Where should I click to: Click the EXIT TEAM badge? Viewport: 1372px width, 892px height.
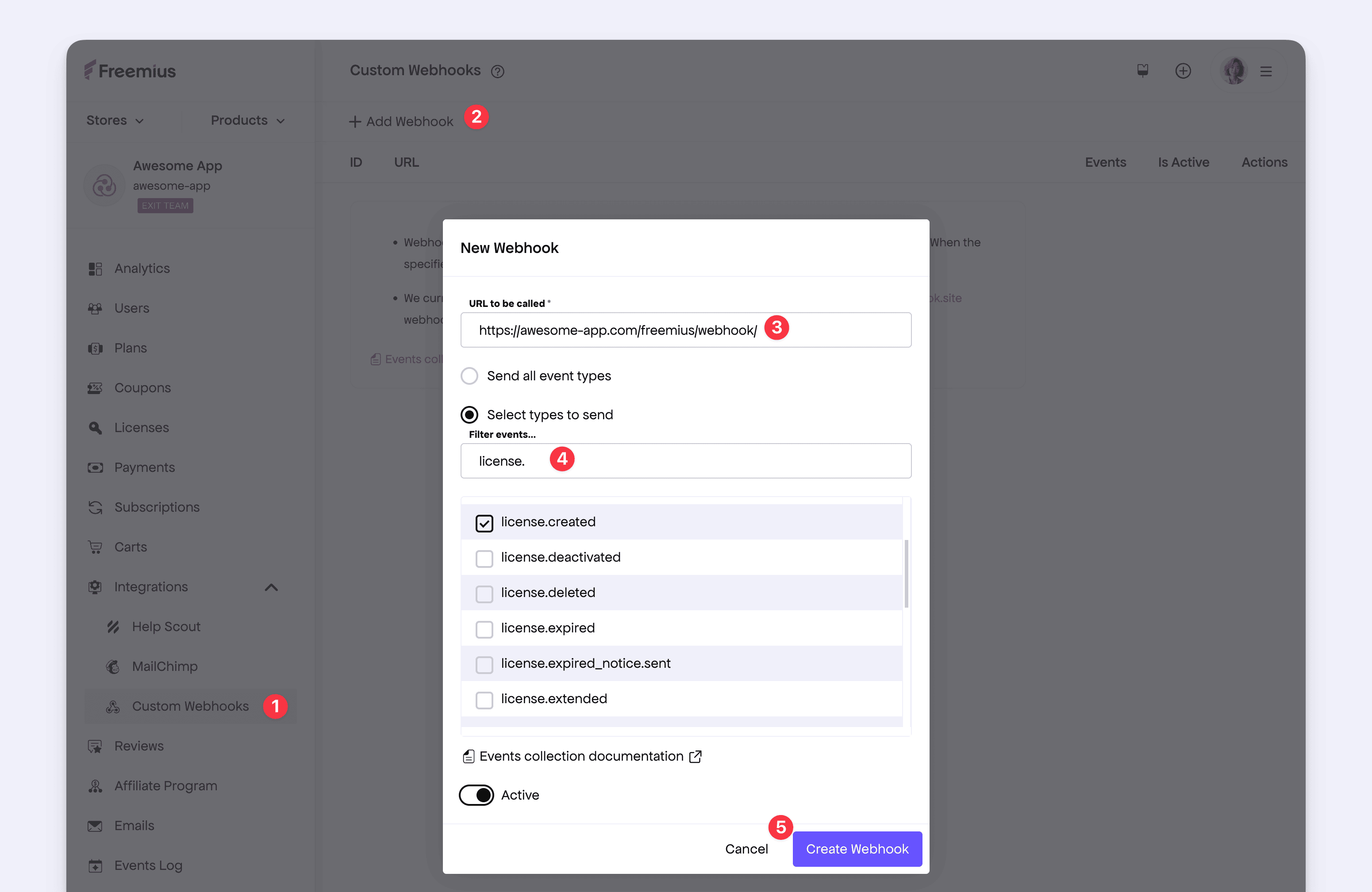(165, 206)
